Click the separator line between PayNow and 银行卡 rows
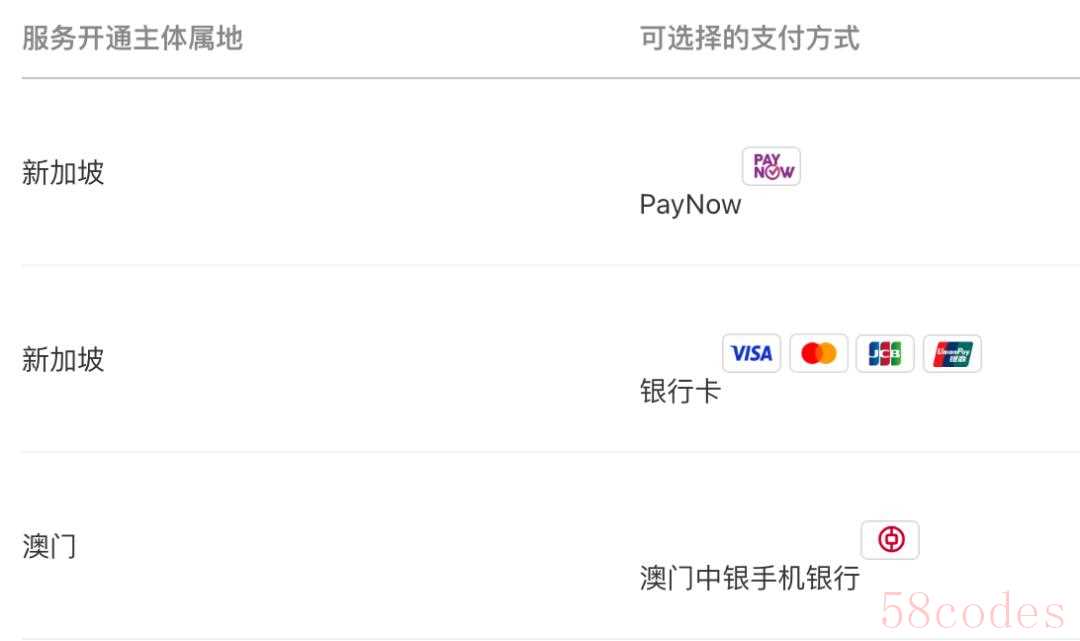1080x641 pixels. [550, 265]
